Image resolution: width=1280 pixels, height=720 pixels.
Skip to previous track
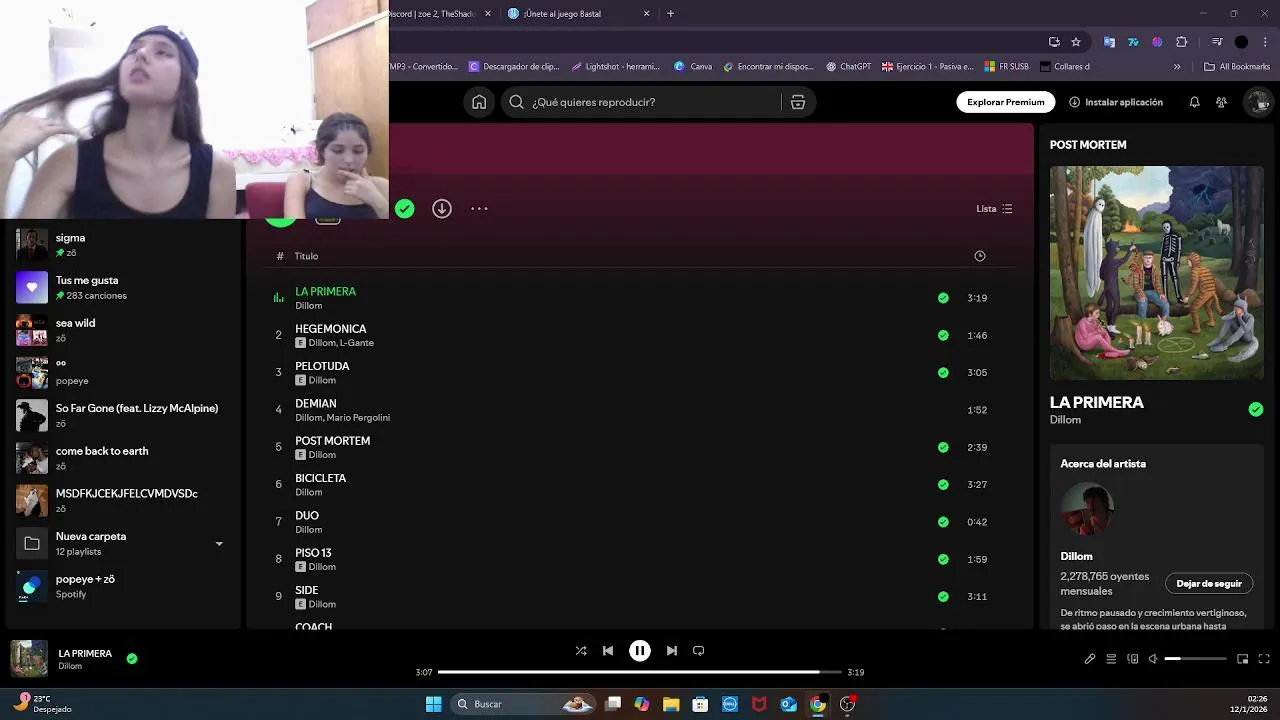608,650
